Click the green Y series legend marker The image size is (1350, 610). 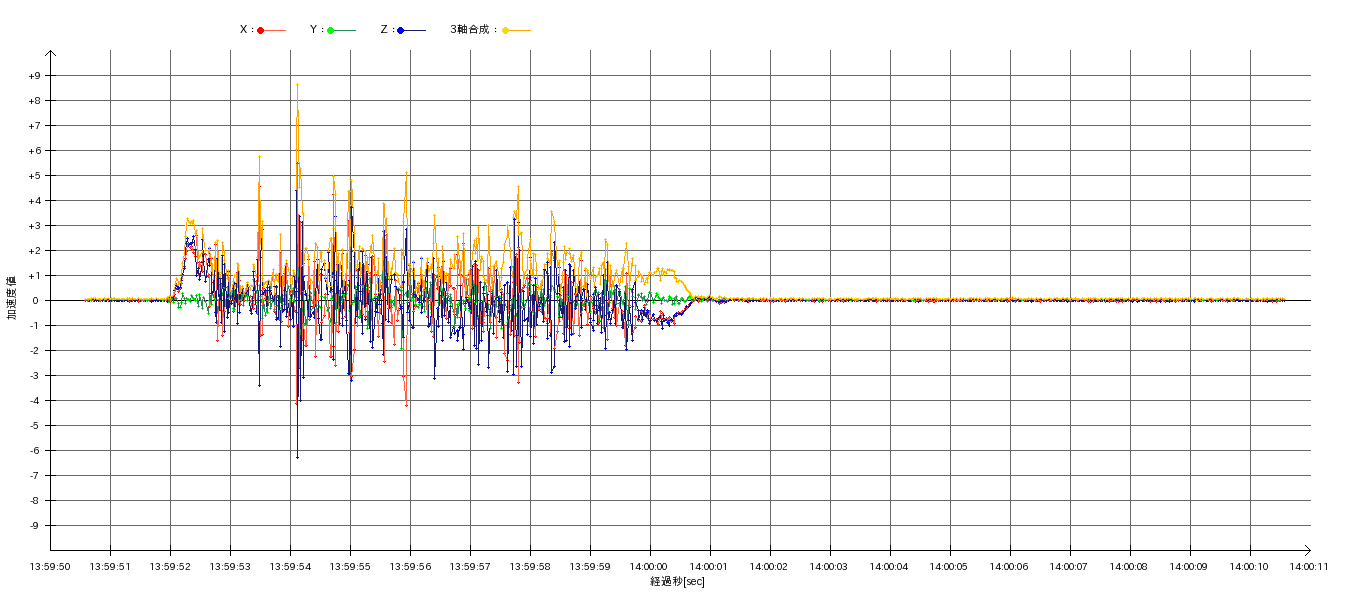click(331, 30)
